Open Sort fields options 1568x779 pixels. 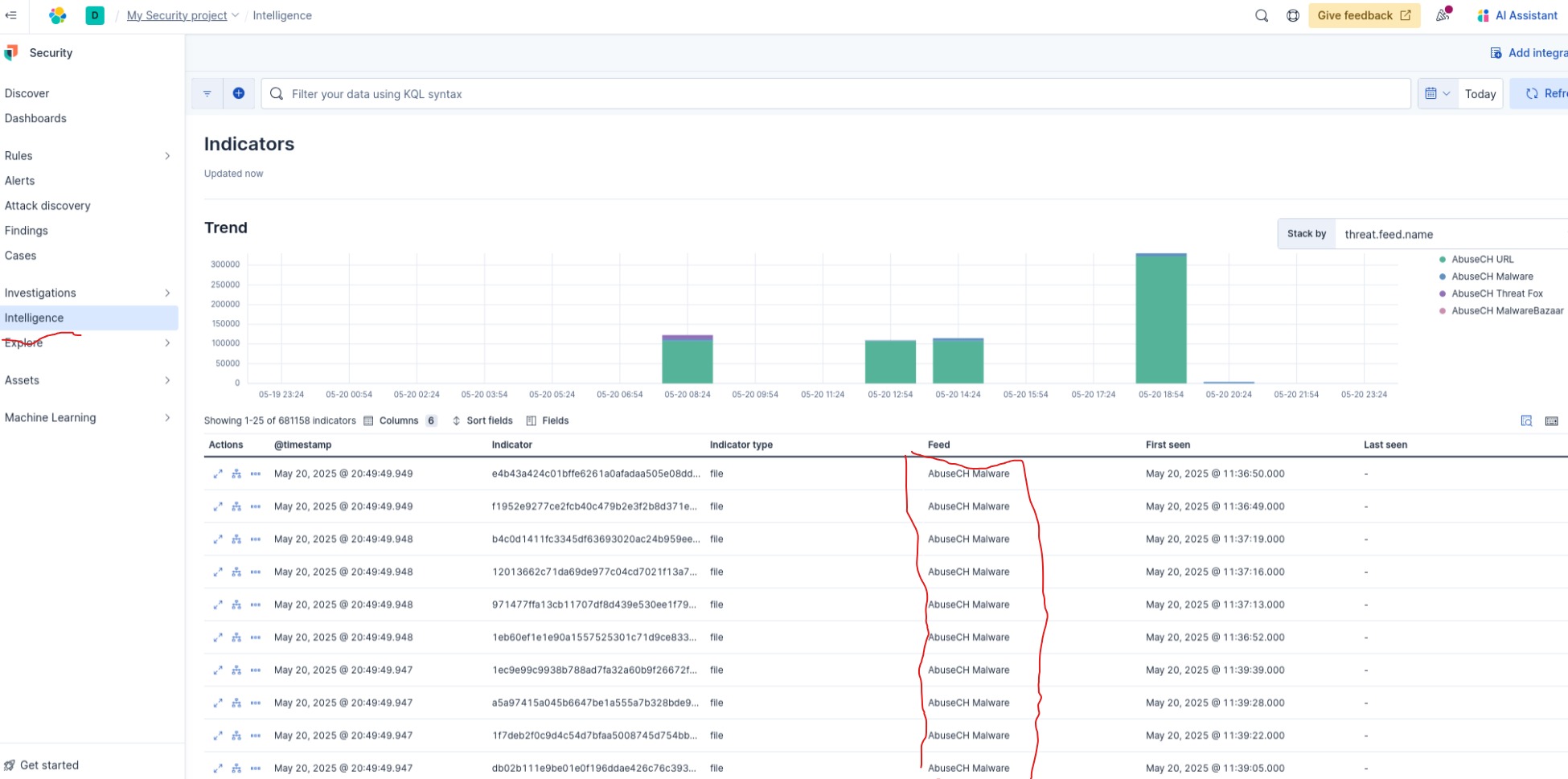pos(482,420)
